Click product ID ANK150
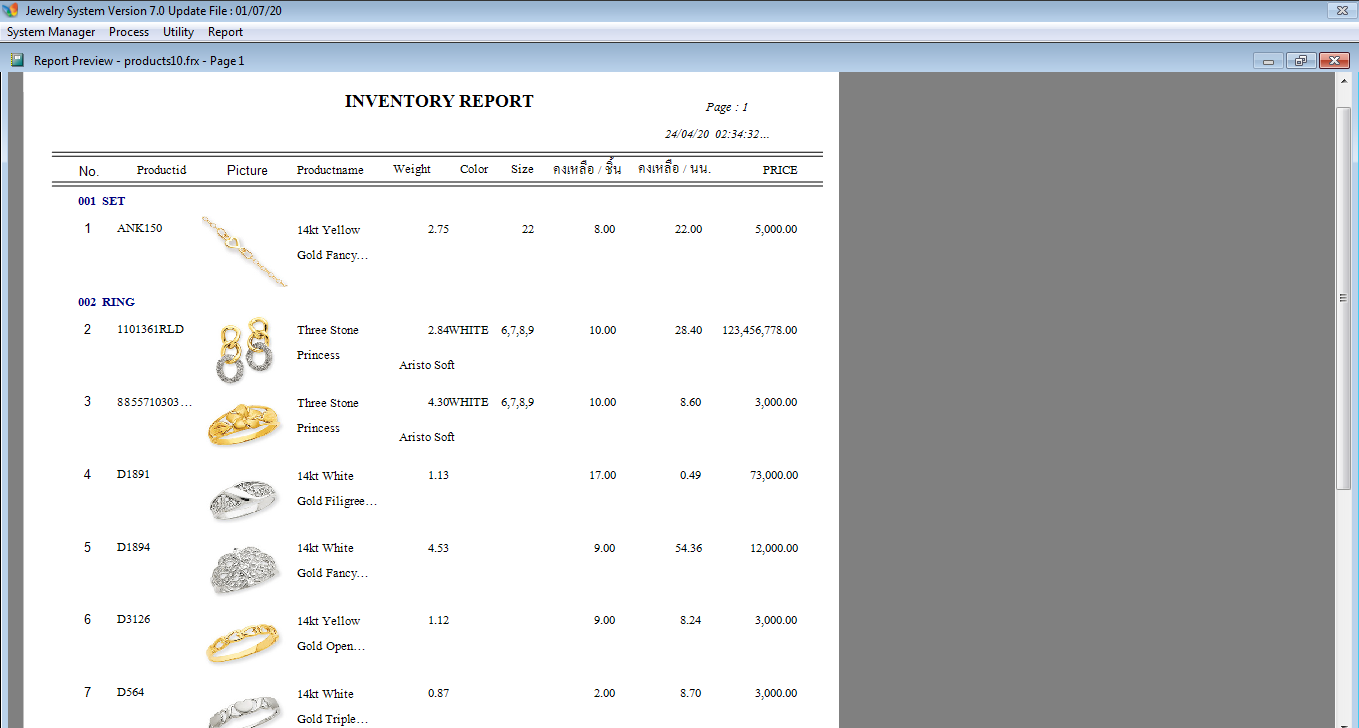The width and height of the screenshot is (1359, 728). [x=139, y=228]
